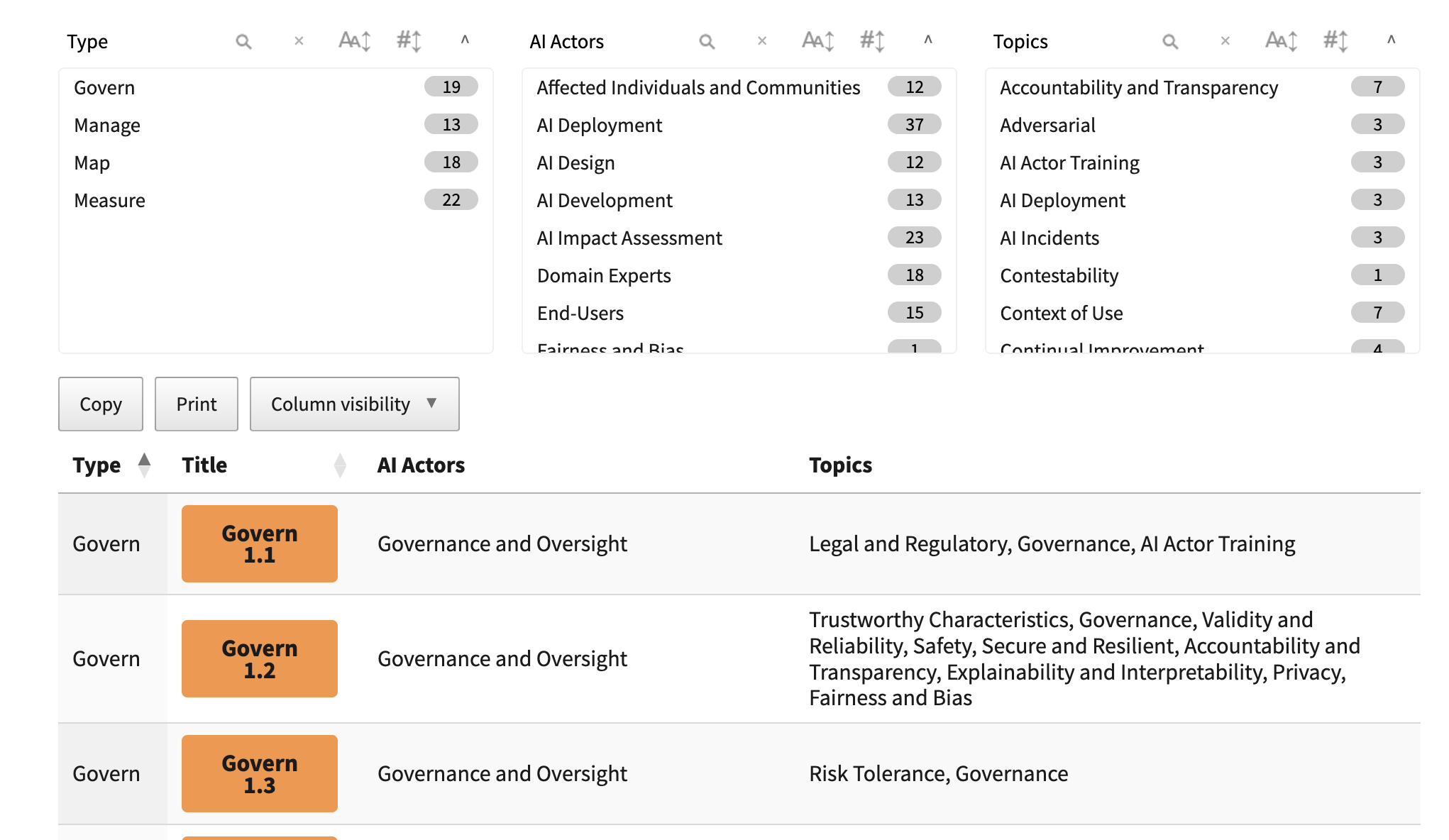Collapse the Topics pane

click(1391, 40)
